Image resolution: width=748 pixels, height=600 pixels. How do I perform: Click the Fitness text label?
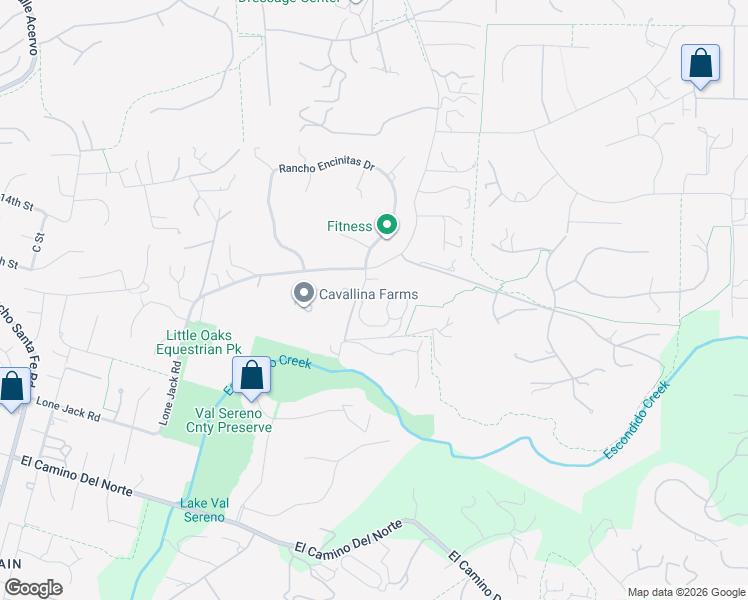[x=349, y=226]
